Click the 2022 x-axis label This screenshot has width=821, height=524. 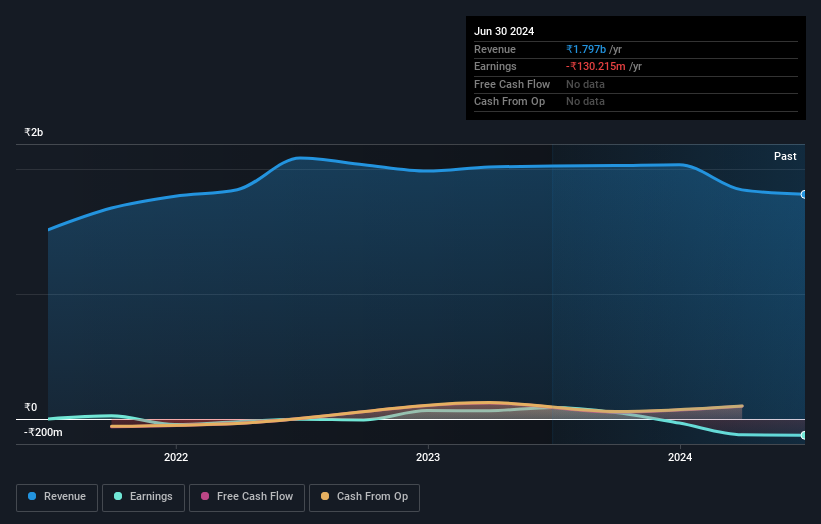(x=176, y=457)
